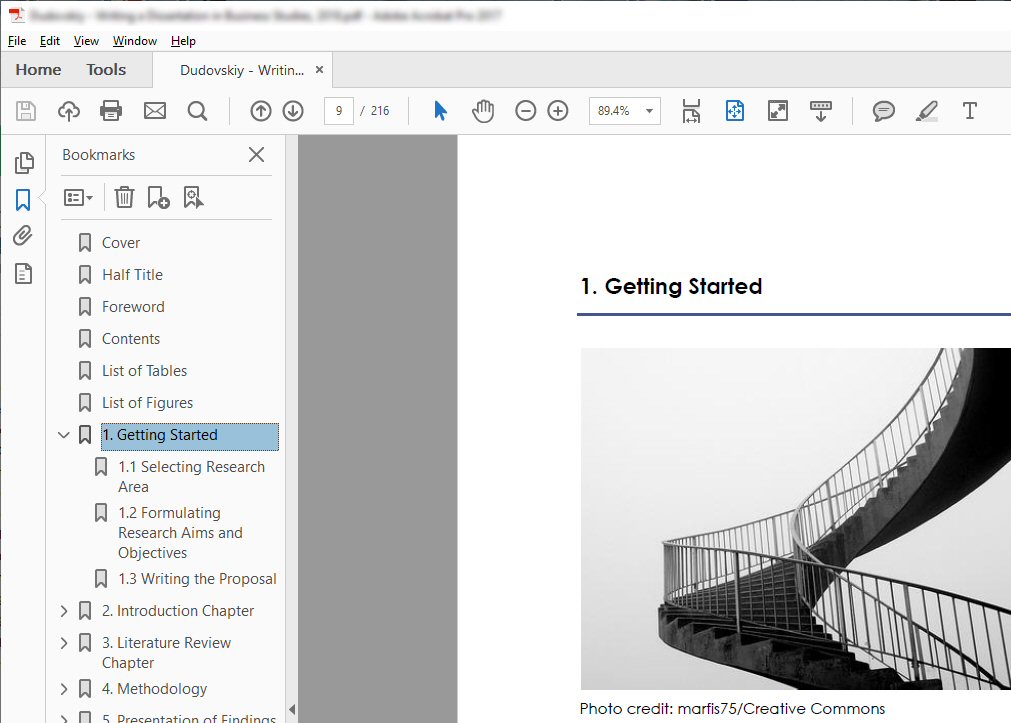Print the current PDF document
The image size is (1011, 723).
point(111,111)
